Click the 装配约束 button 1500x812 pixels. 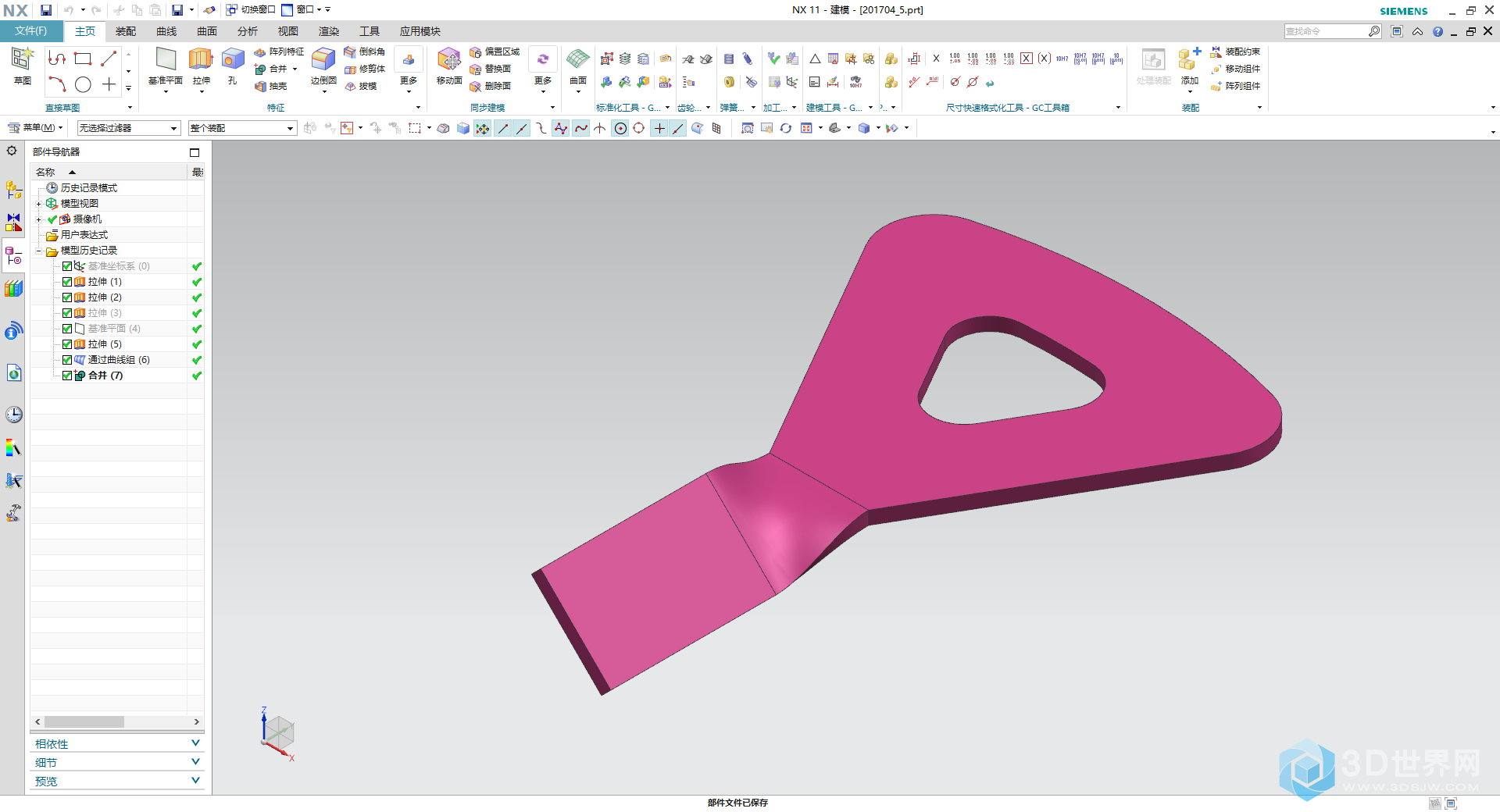[x=1235, y=52]
